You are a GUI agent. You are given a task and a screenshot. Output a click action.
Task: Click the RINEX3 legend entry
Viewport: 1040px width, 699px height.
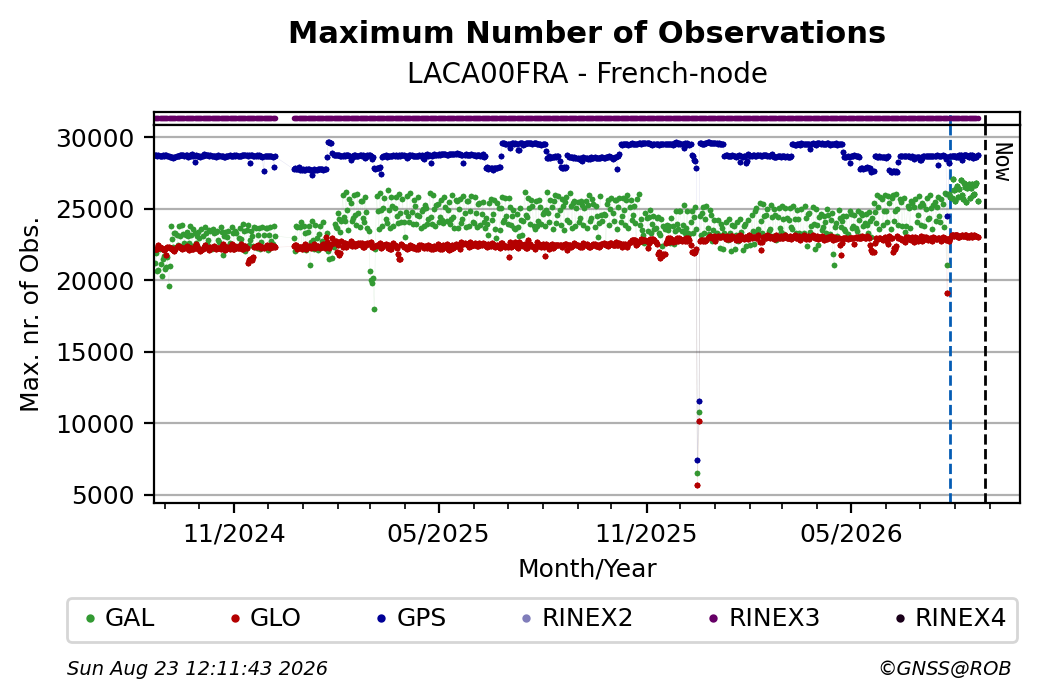(x=765, y=618)
